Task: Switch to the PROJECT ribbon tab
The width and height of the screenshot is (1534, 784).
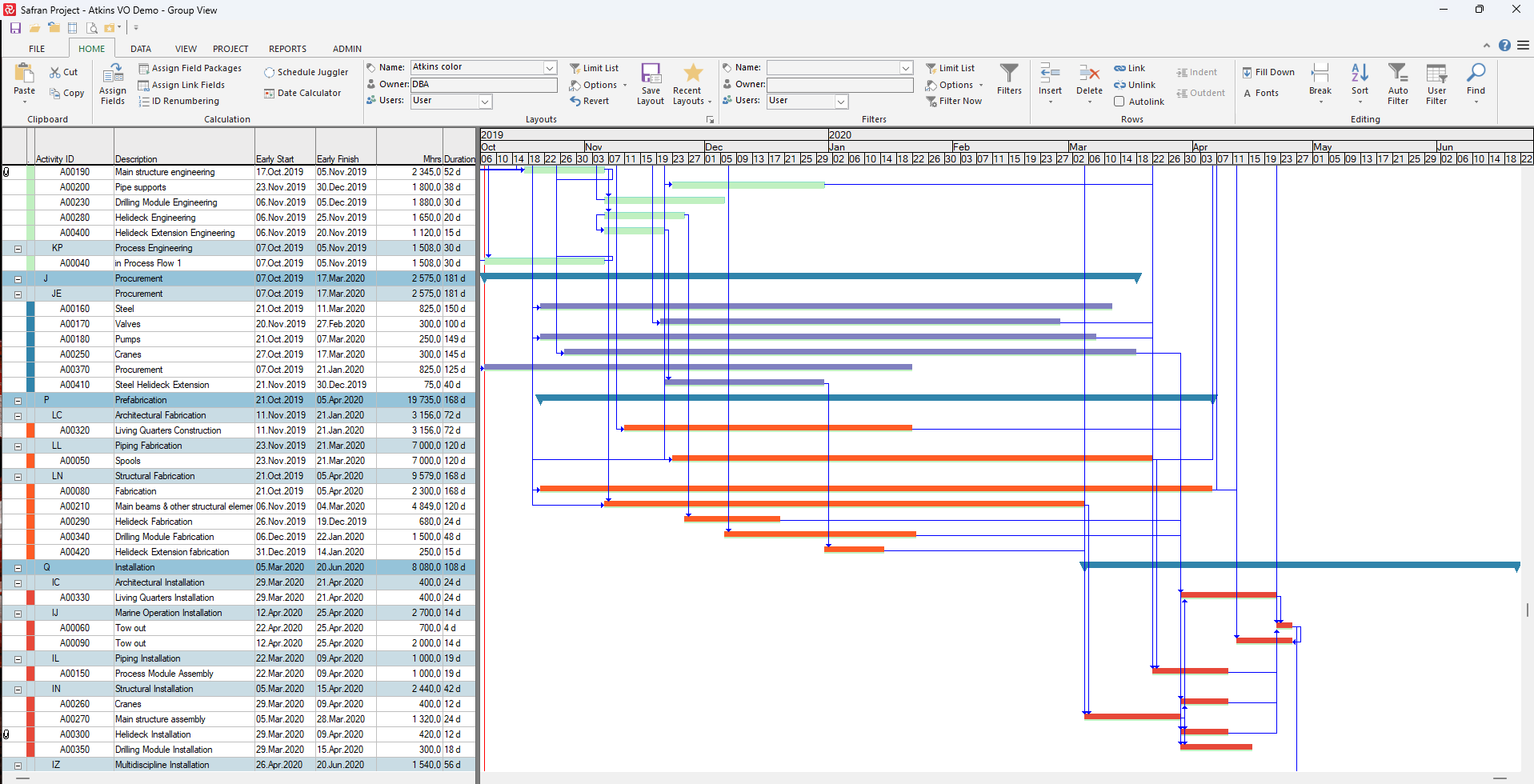Action: click(x=230, y=48)
